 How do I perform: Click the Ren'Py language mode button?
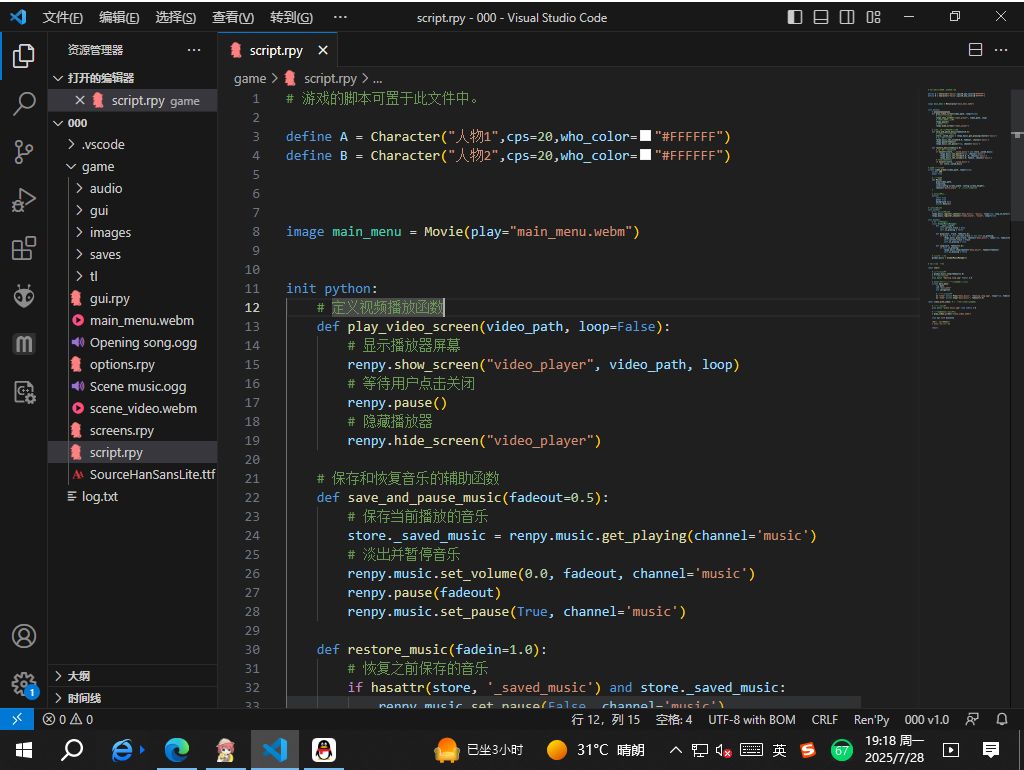(x=871, y=719)
